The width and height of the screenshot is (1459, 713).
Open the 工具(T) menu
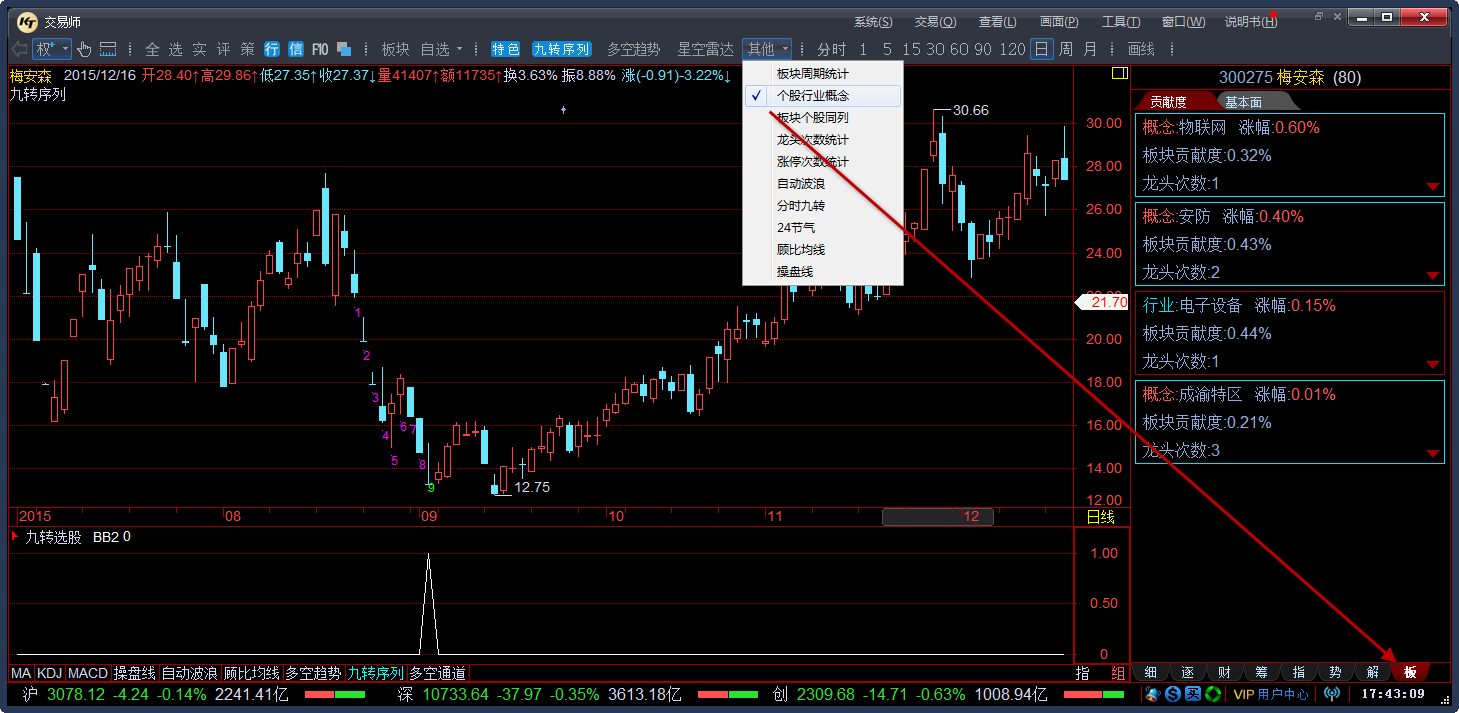coord(1121,22)
